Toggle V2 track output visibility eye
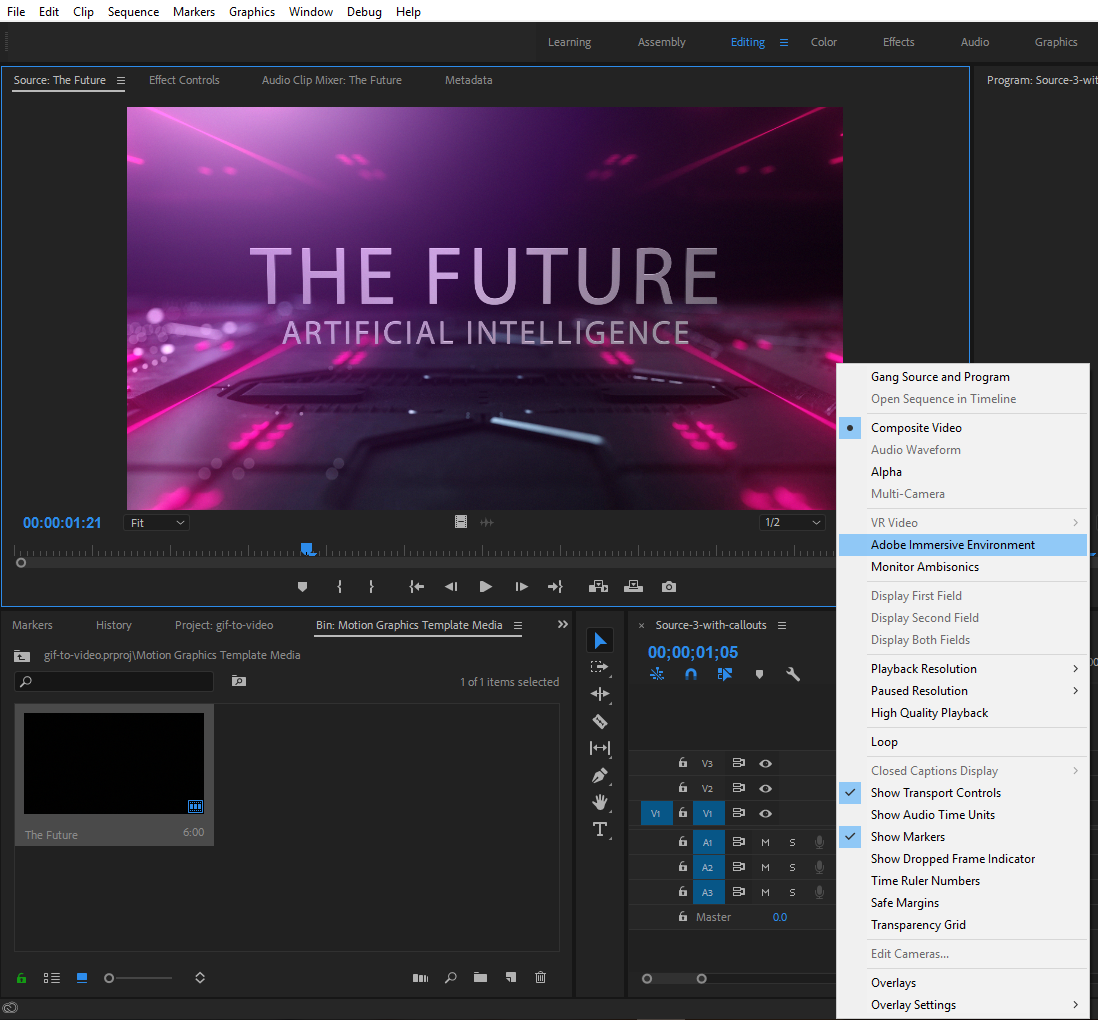This screenshot has width=1098, height=1020. tap(765, 788)
